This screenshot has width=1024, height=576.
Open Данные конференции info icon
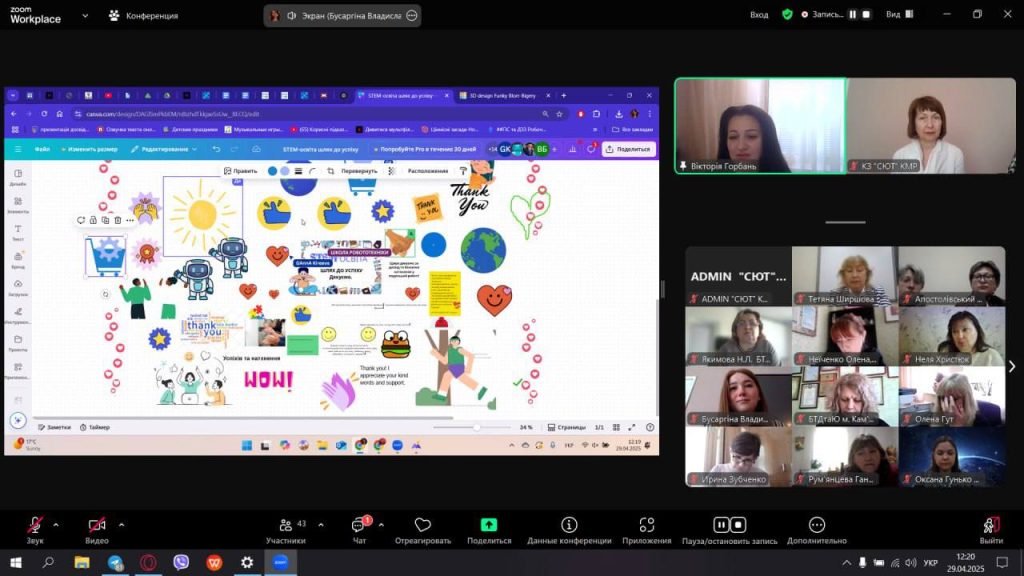tap(569, 525)
